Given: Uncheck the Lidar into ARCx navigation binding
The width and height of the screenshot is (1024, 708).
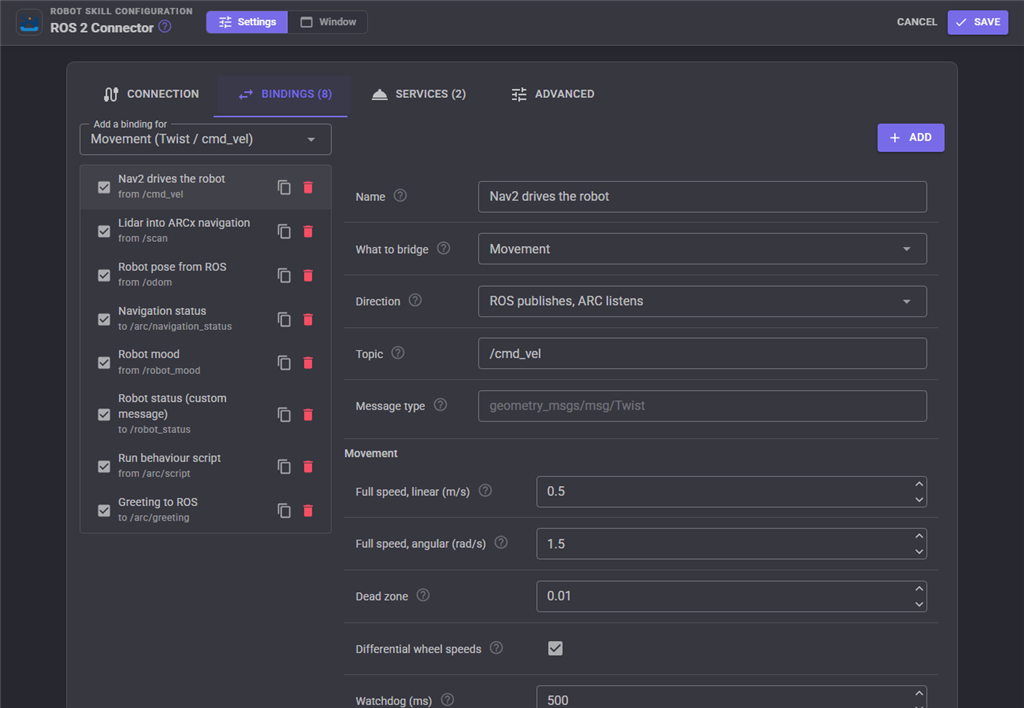Looking at the screenshot, I should (104, 231).
